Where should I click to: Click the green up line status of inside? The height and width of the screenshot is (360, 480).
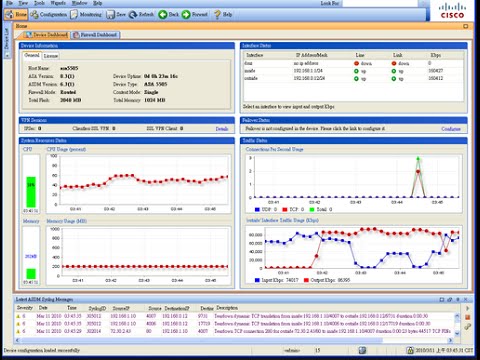click(x=356, y=71)
